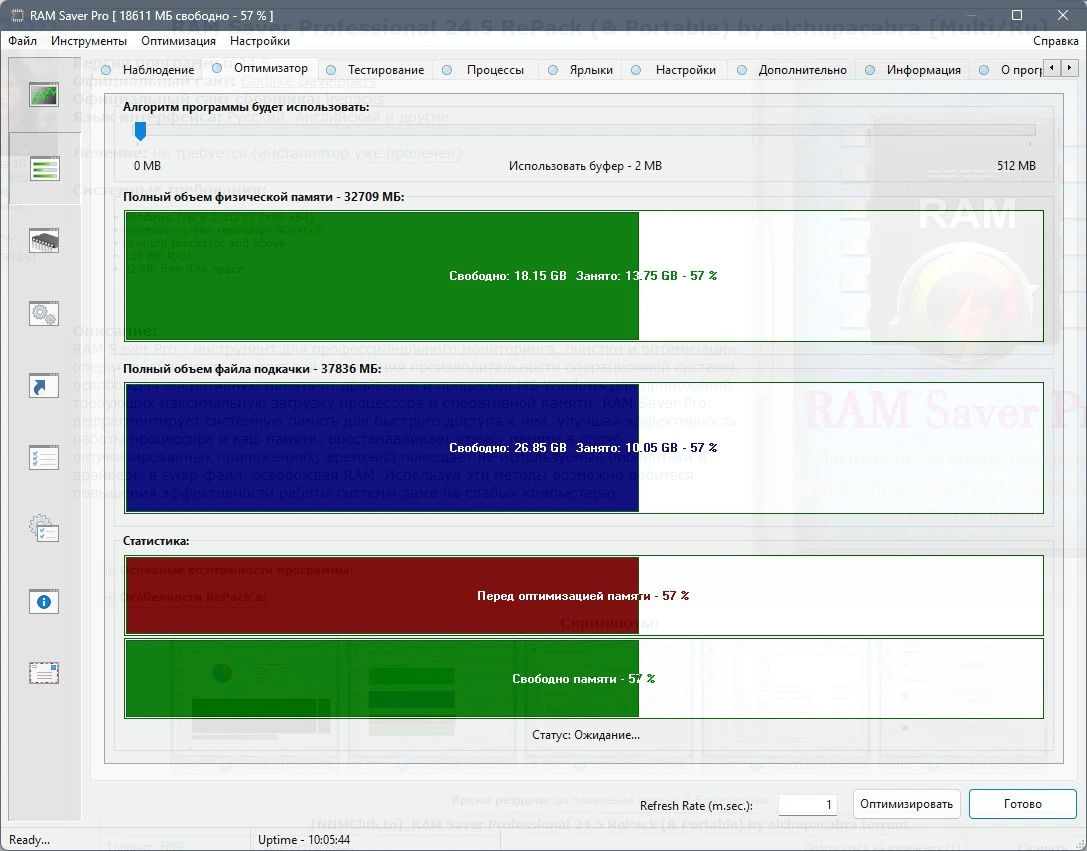Open the Справка menu
The image size is (1087, 851).
tap(1055, 41)
